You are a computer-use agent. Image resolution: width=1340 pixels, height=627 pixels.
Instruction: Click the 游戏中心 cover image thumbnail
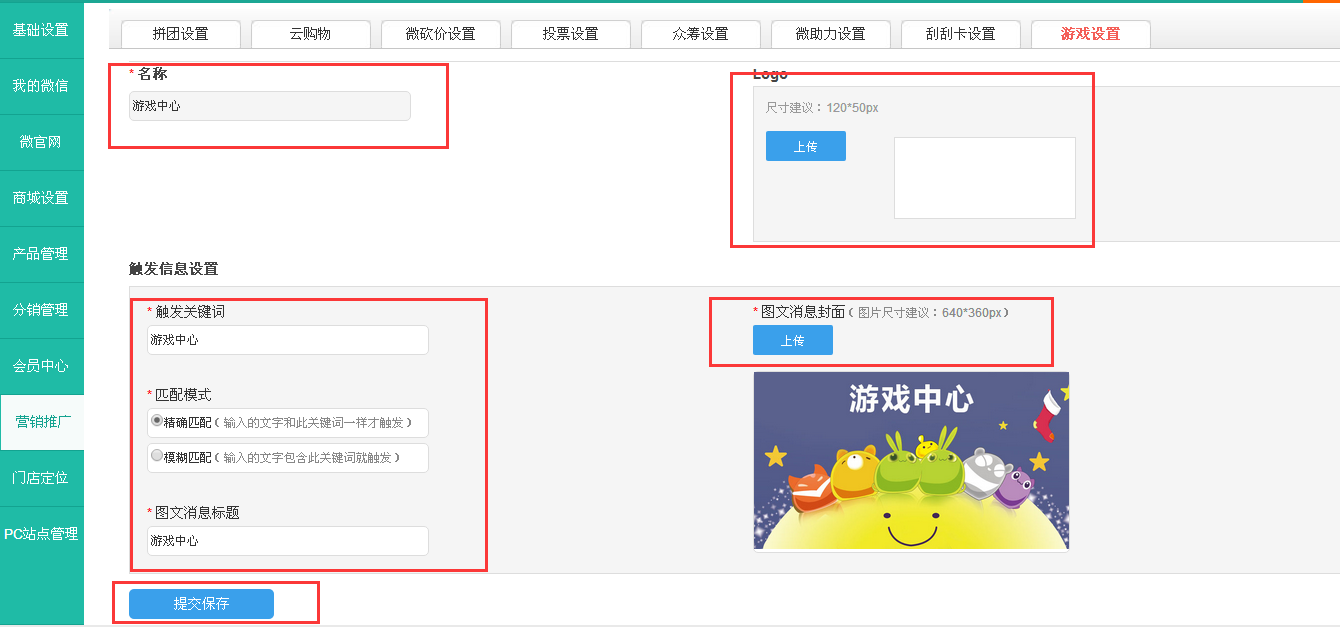coord(911,461)
